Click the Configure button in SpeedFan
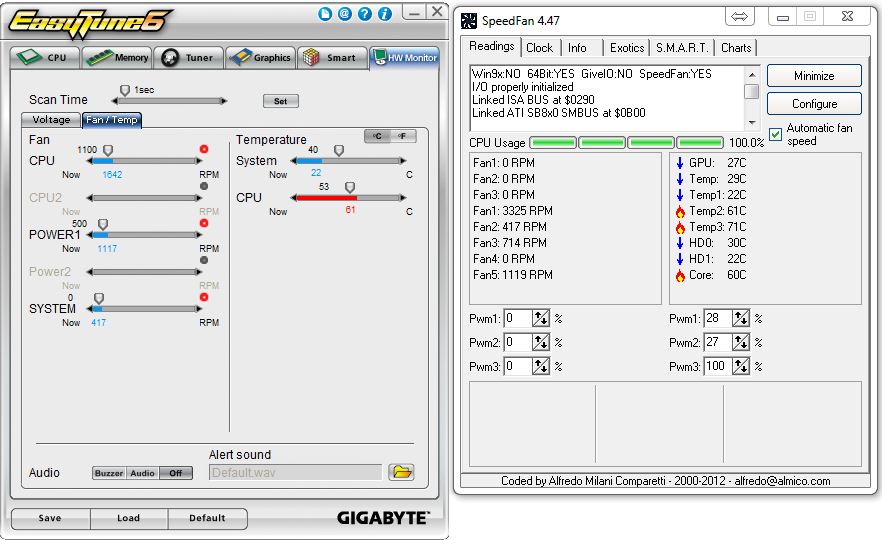Image resolution: width=882 pixels, height=540 pixels. (814, 104)
